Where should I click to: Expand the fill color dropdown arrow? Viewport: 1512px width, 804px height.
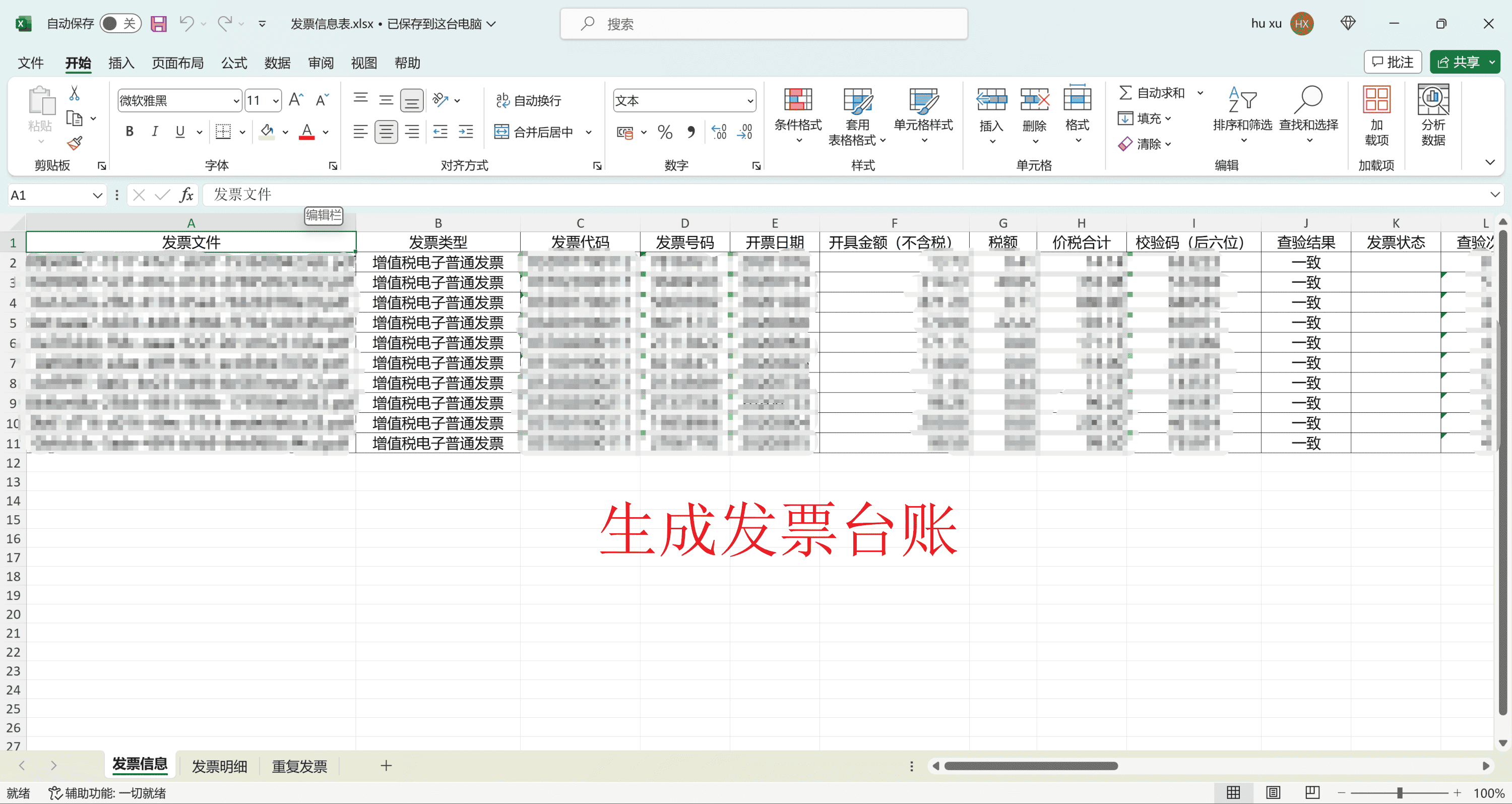[285, 132]
